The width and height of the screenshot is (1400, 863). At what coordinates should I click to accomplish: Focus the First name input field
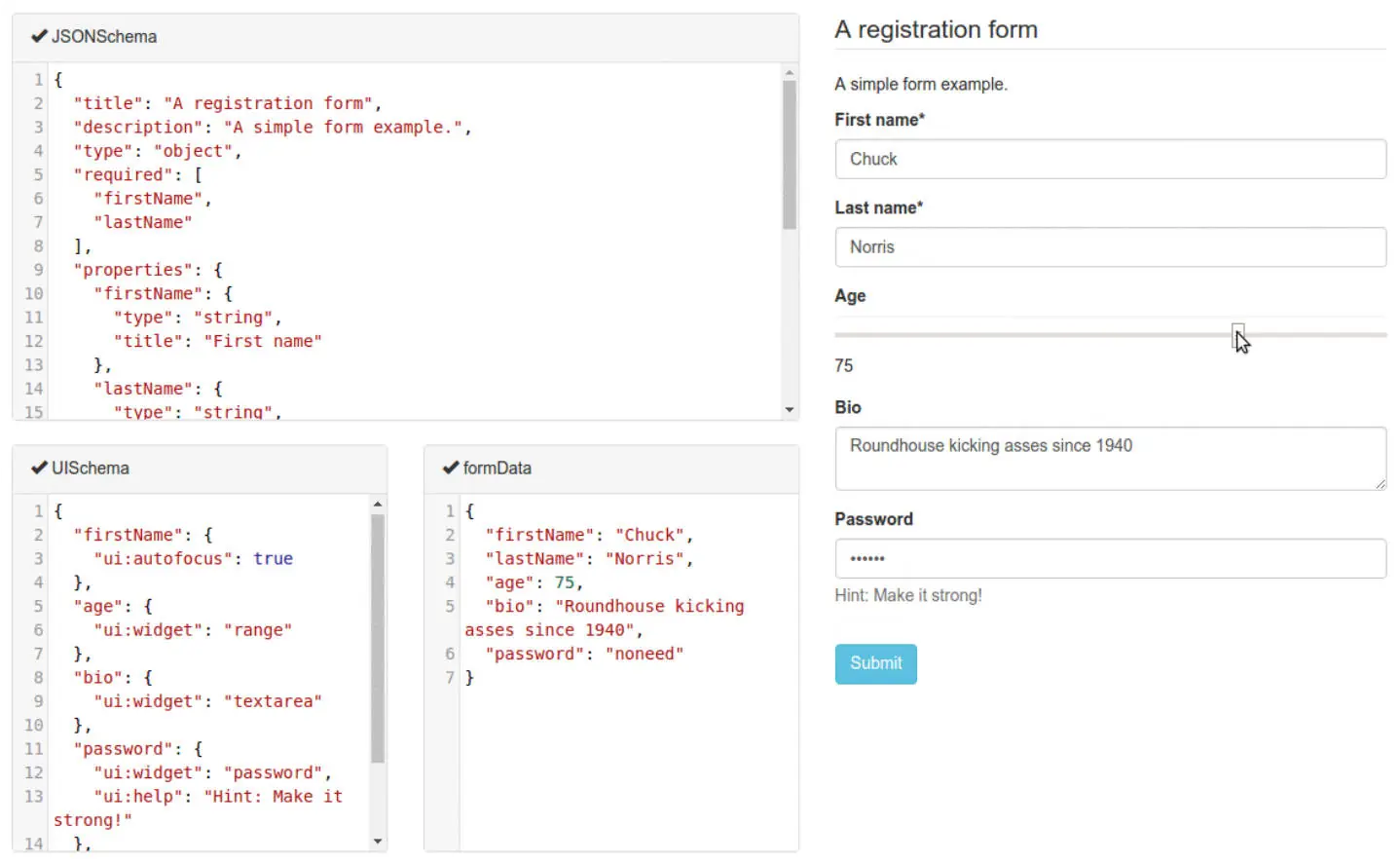[1110, 159]
